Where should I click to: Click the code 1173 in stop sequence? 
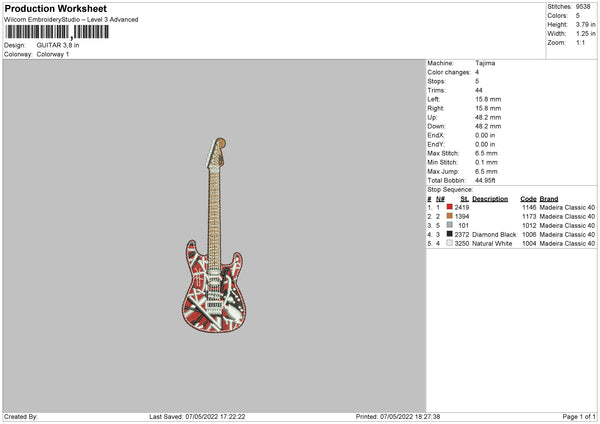[529, 217]
